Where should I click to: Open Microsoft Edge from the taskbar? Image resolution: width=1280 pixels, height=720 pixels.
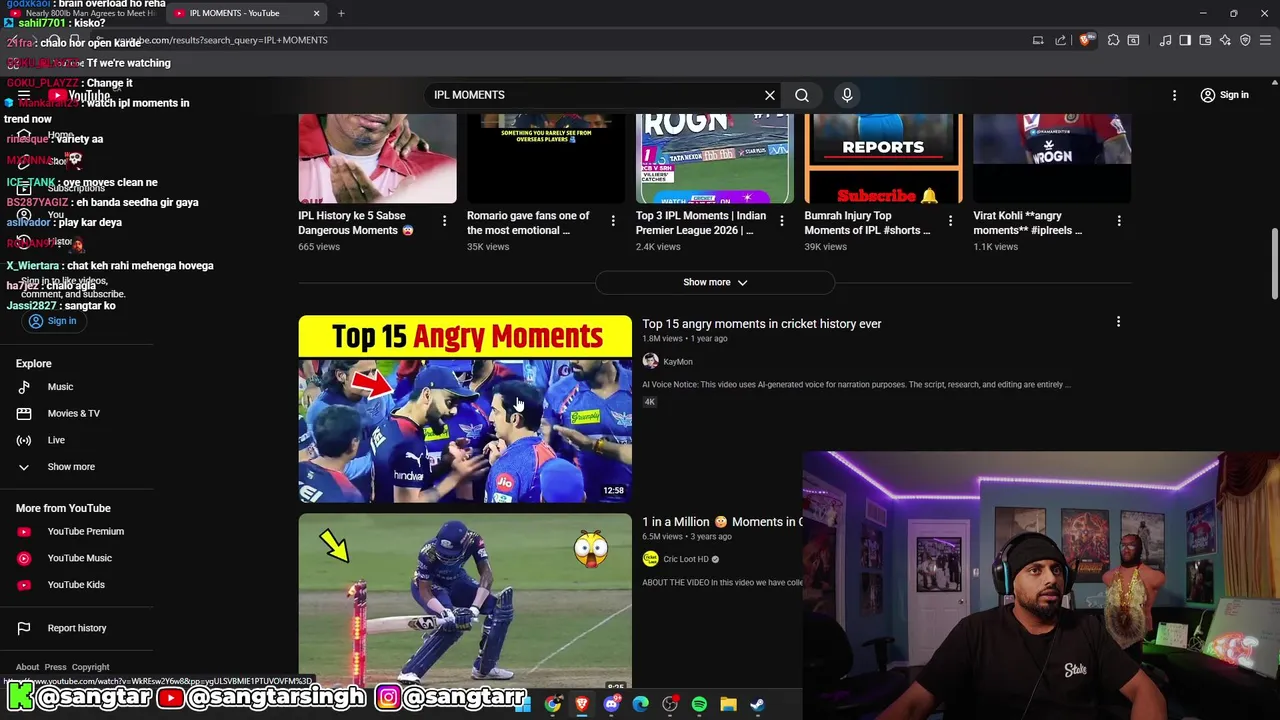[640, 704]
